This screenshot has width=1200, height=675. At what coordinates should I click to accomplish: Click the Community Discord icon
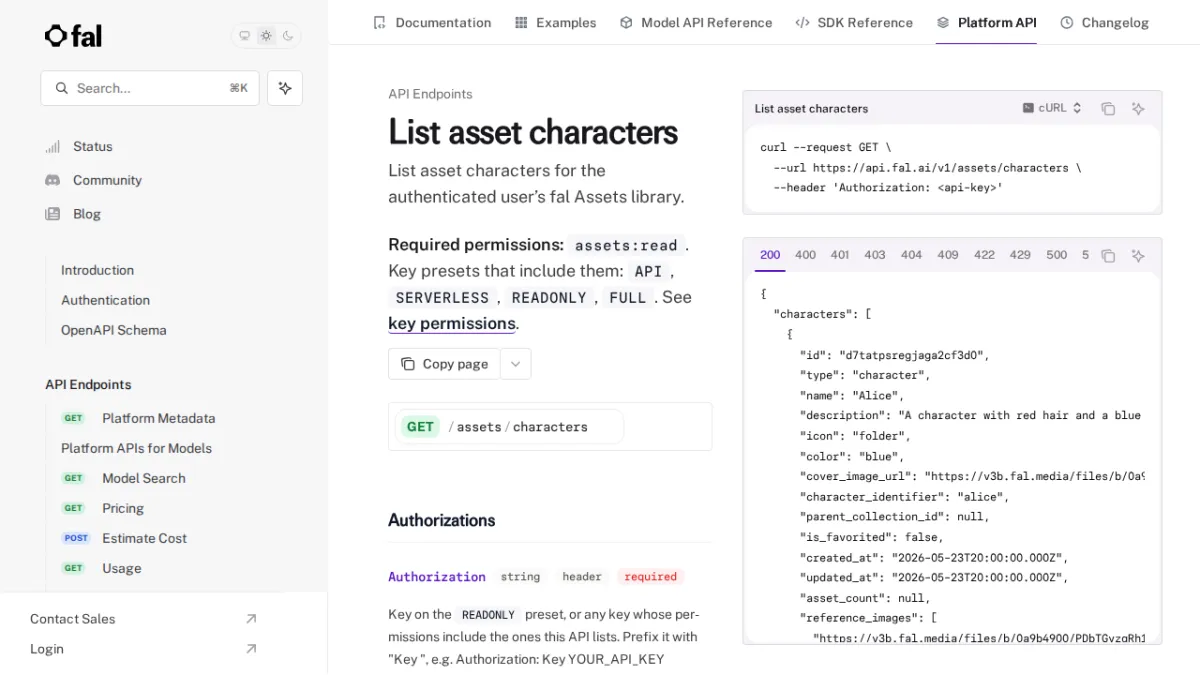tap(53, 180)
